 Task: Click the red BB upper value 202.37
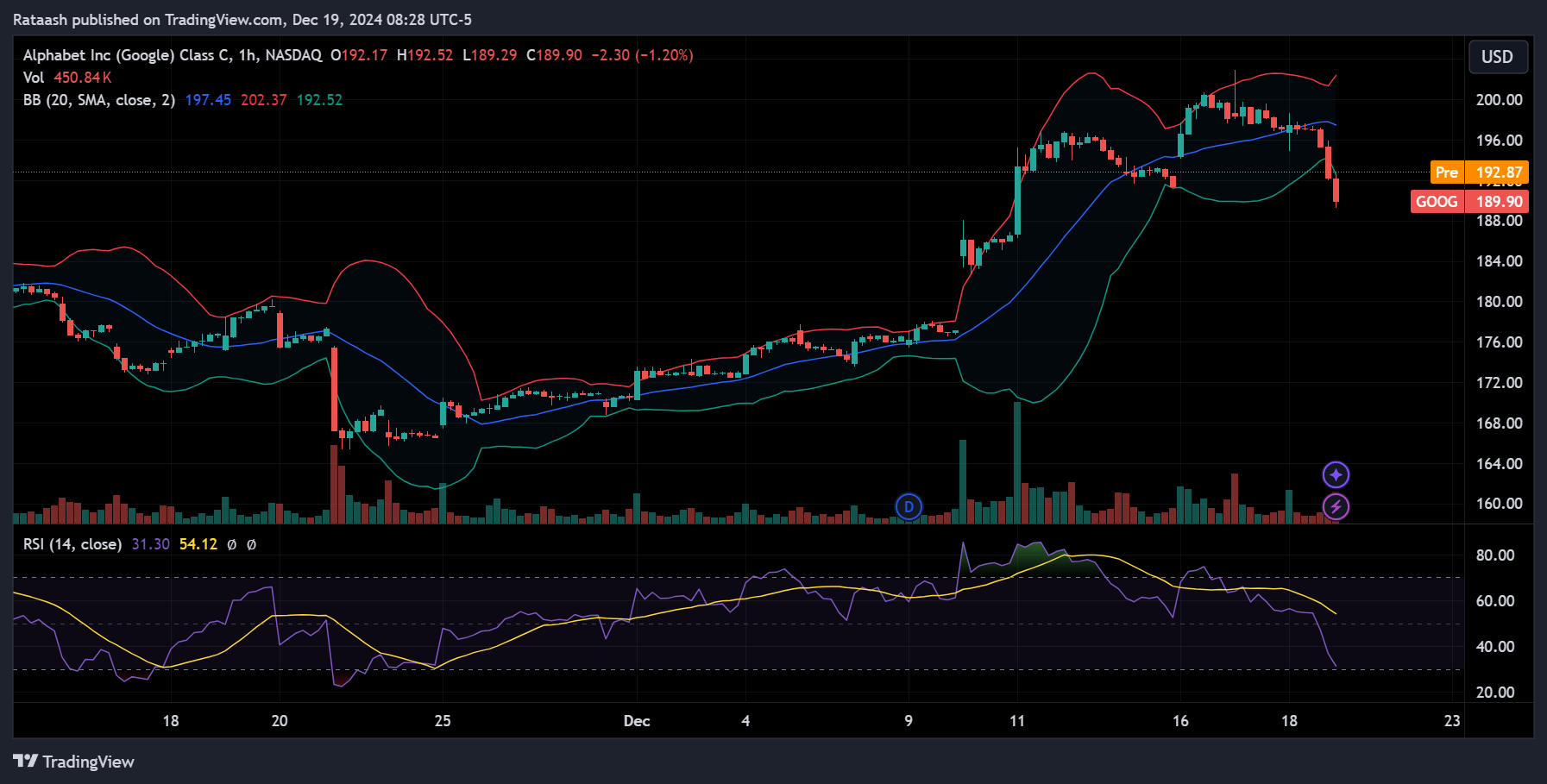tap(263, 100)
